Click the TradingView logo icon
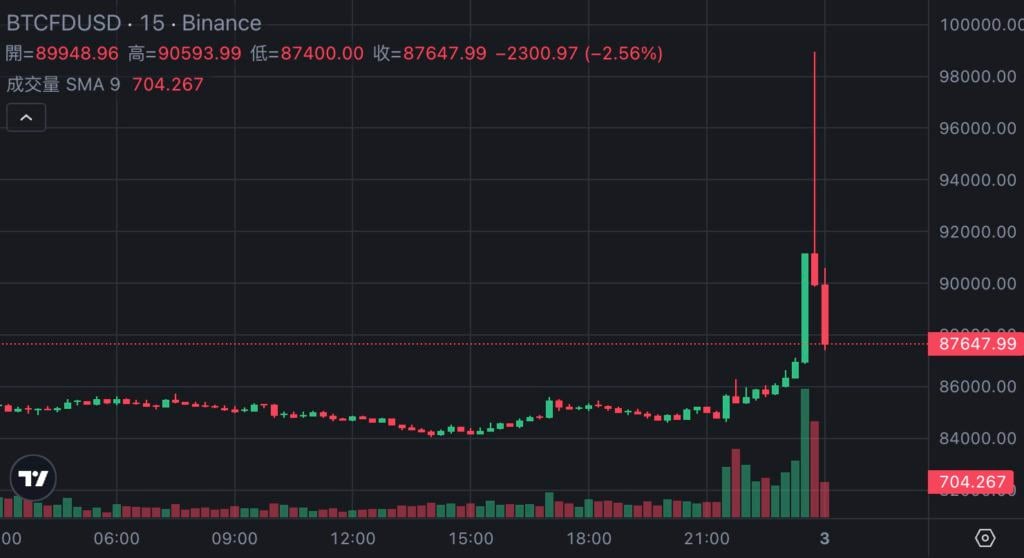Screen dimensions: 1024x558 tap(33, 478)
